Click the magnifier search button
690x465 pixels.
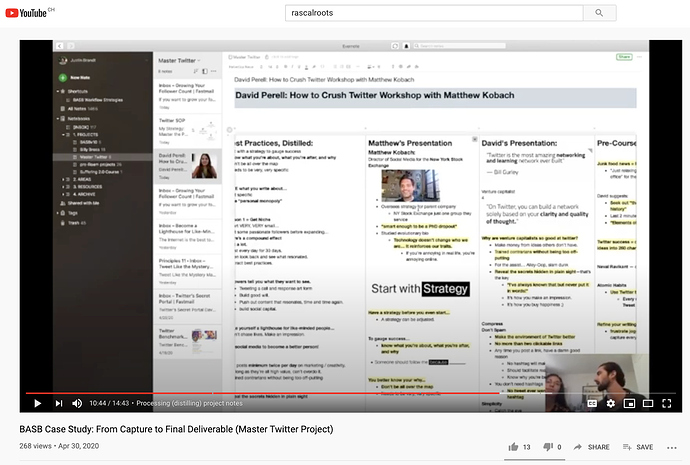(599, 13)
